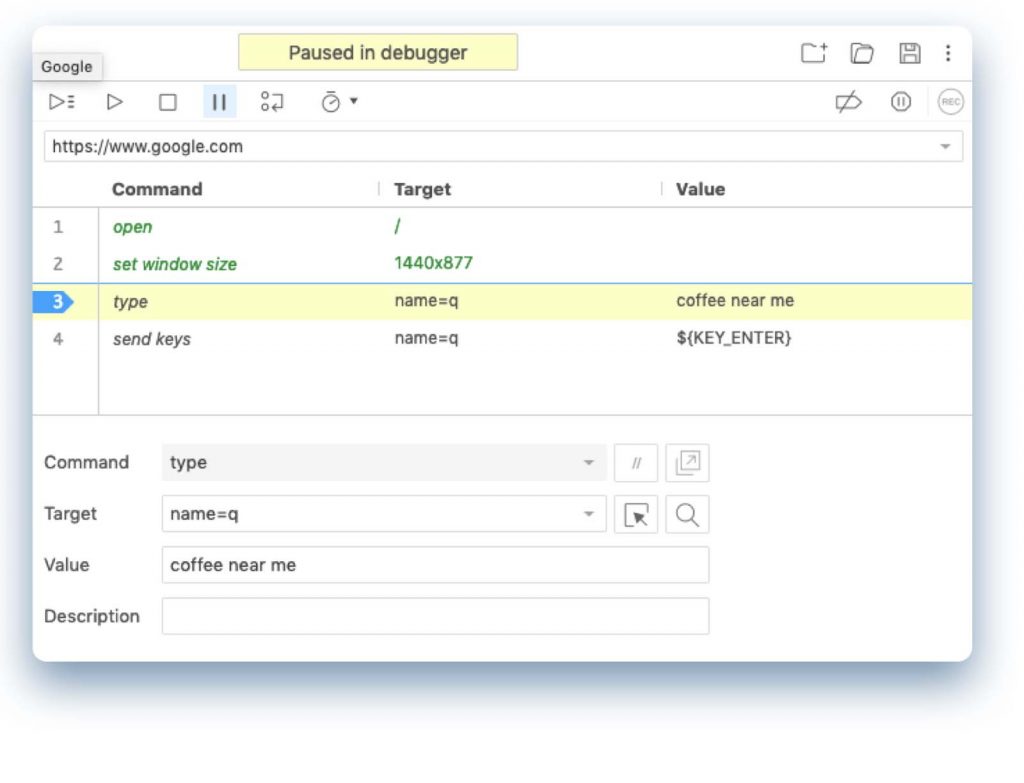Stop test execution with the square icon
The image size is (1024, 783).
(168, 102)
